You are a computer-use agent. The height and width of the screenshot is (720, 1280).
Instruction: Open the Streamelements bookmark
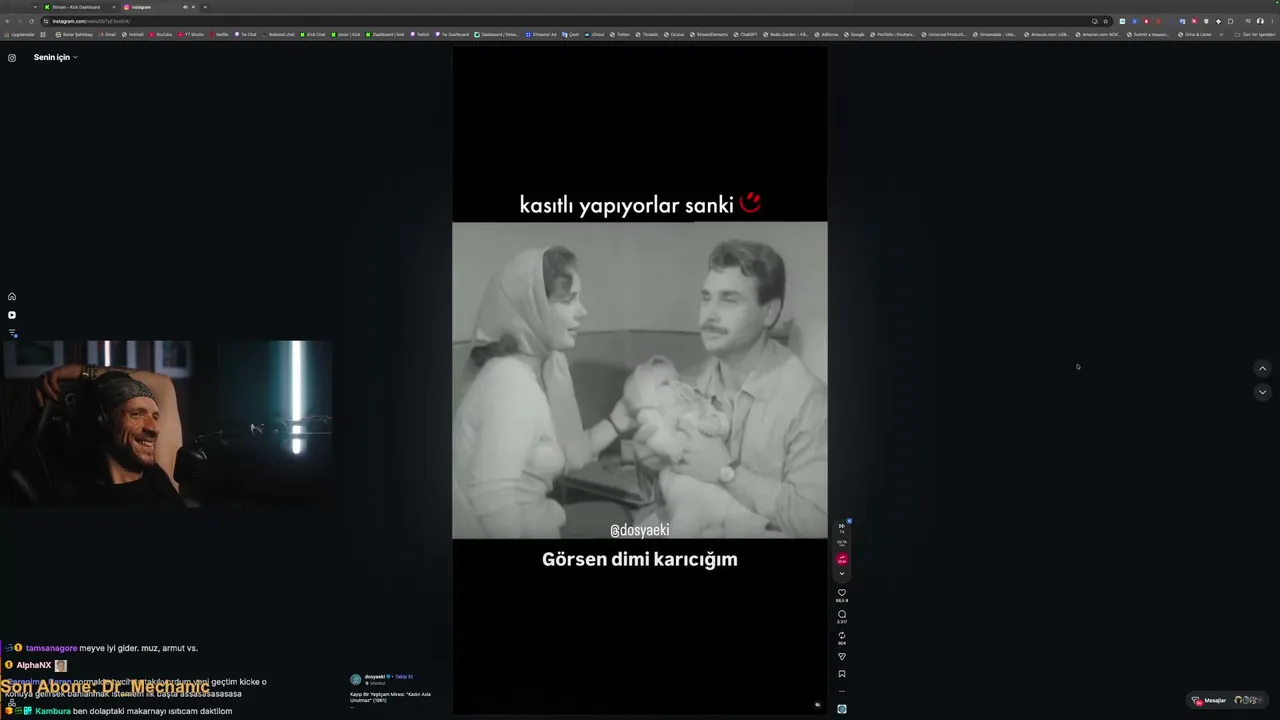(x=709, y=34)
